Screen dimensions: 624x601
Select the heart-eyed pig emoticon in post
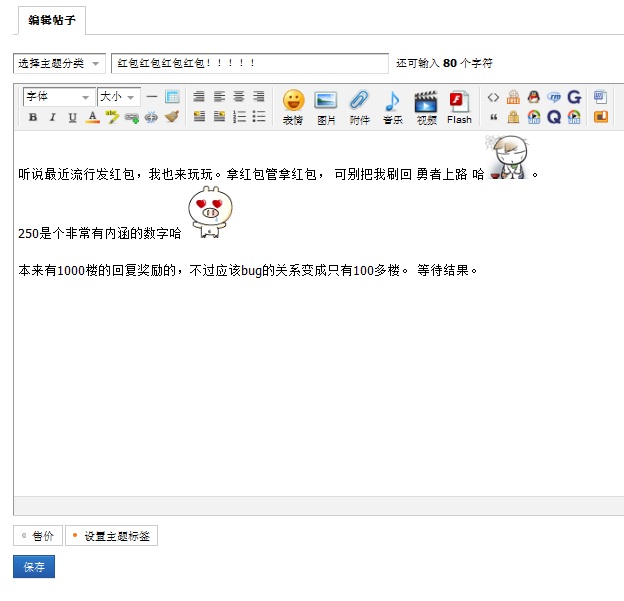[210, 212]
